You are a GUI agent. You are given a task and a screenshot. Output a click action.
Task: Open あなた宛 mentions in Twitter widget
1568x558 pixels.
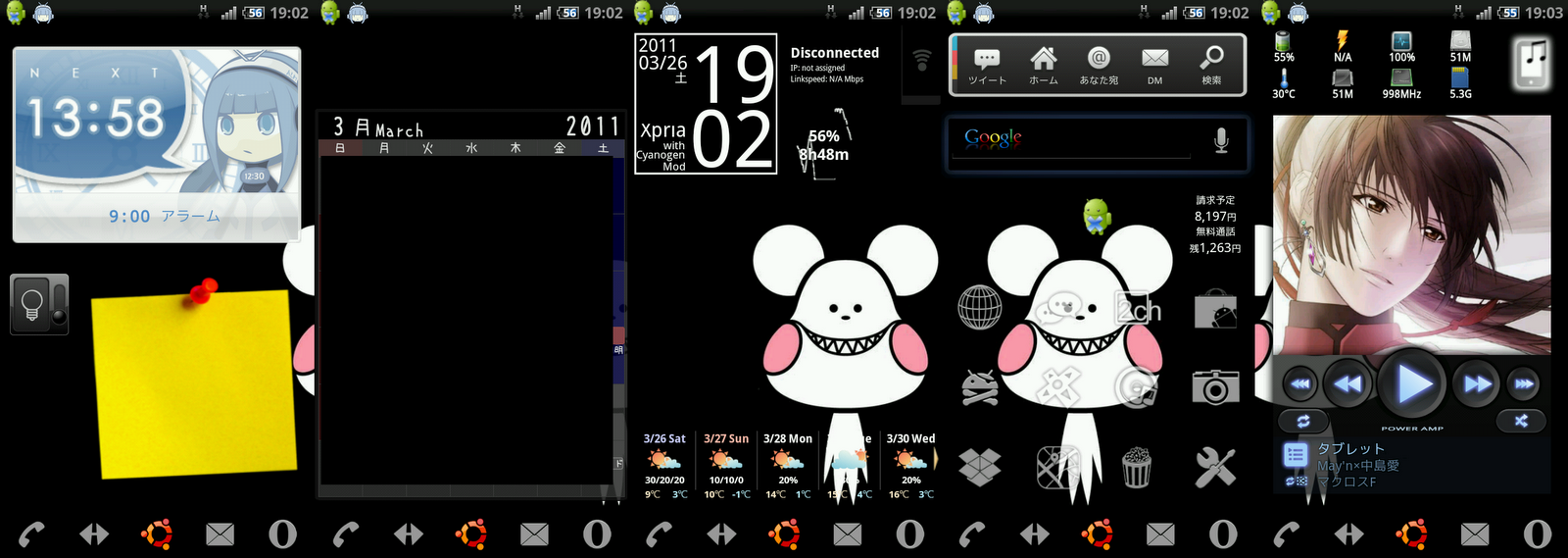coord(1099,66)
